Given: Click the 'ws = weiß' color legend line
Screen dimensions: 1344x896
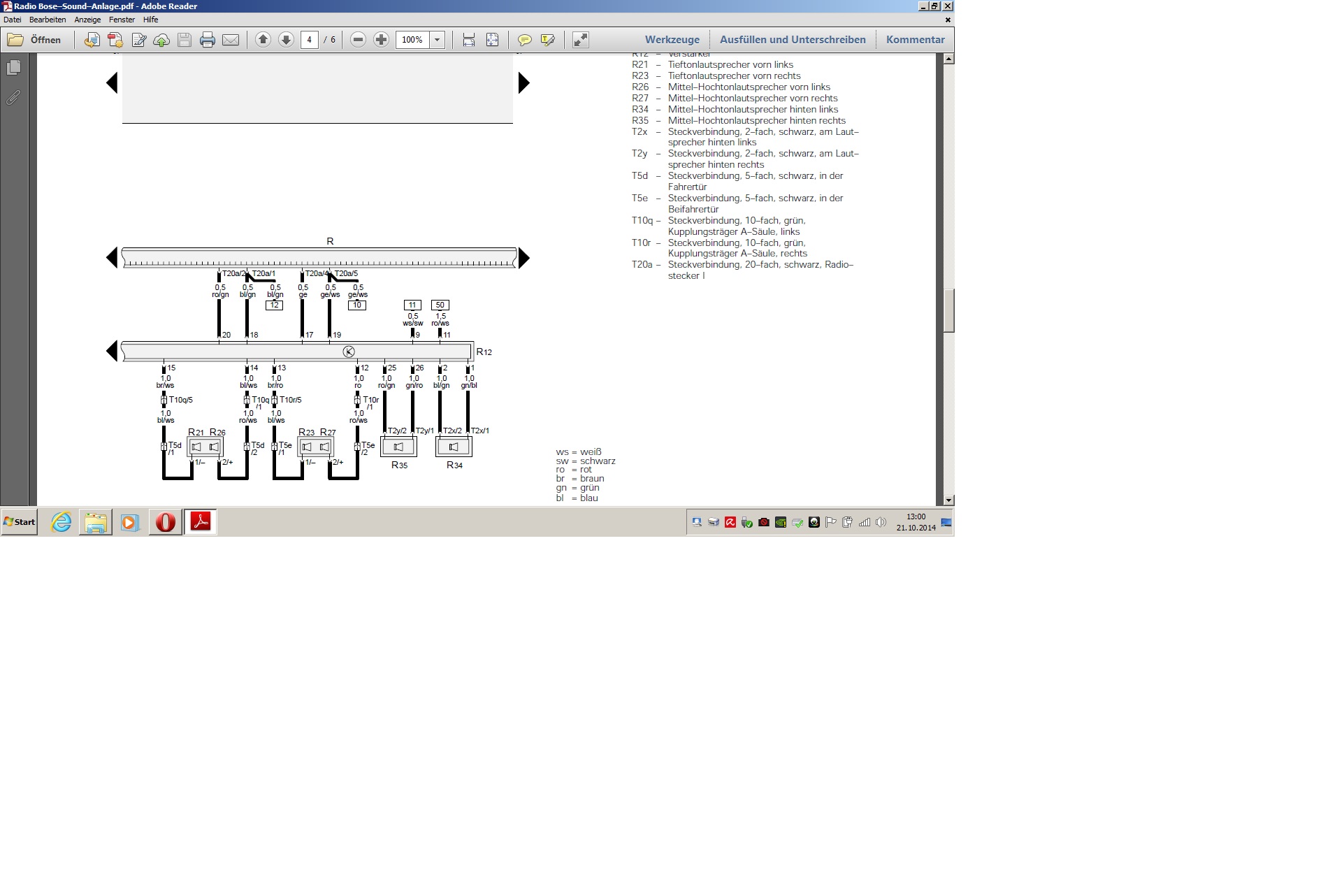Looking at the screenshot, I should point(579,452).
